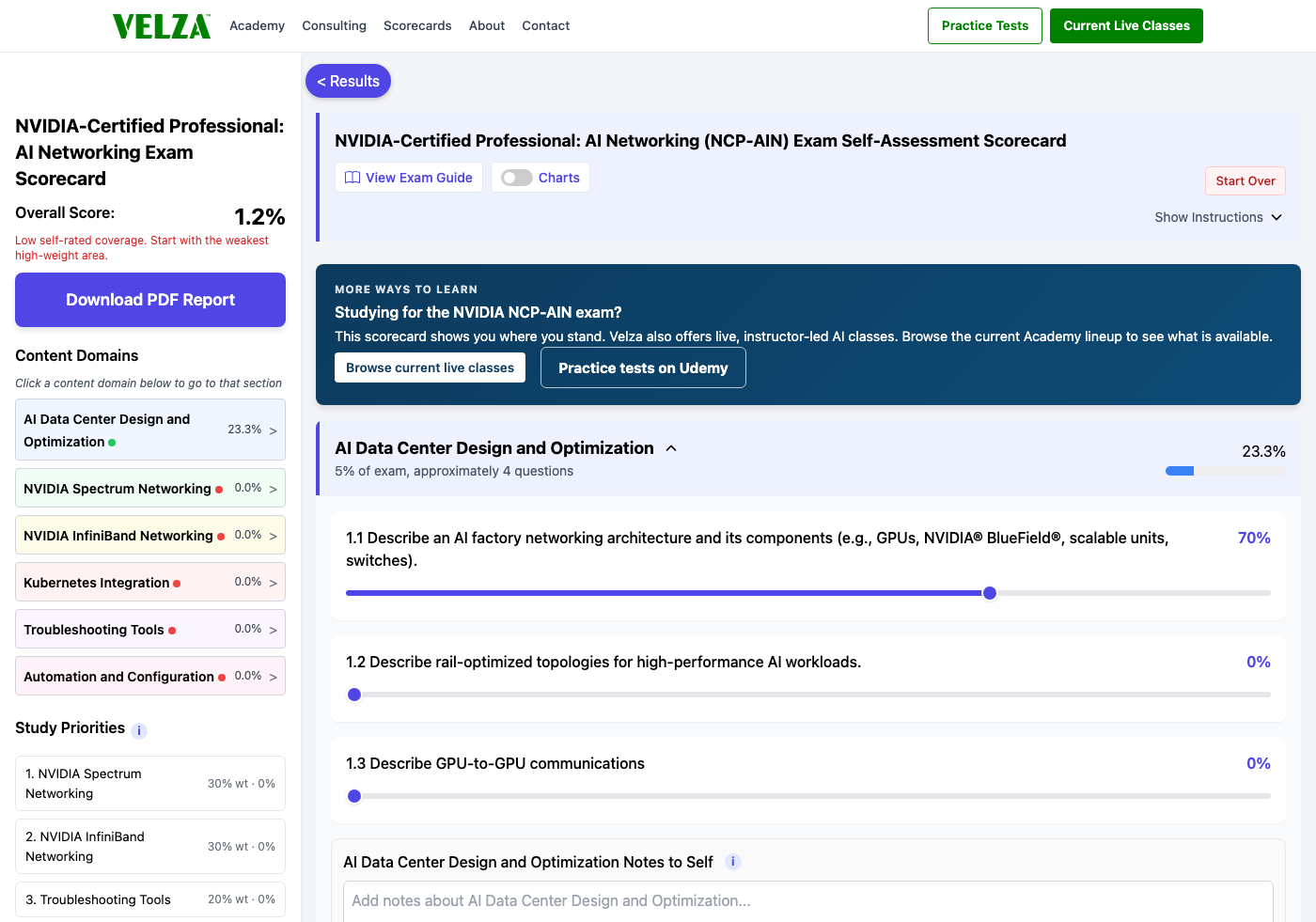
Task: Toggle the Charts switch
Action: click(517, 178)
